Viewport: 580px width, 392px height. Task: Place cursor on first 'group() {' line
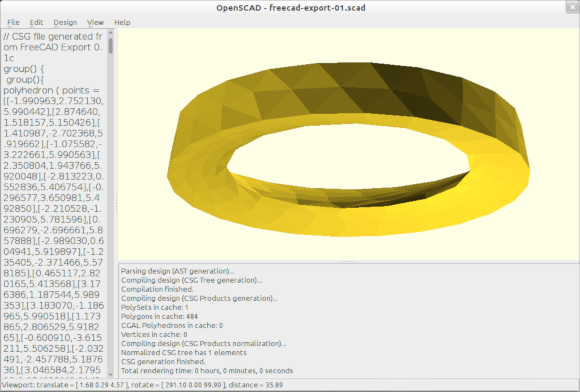[24, 69]
